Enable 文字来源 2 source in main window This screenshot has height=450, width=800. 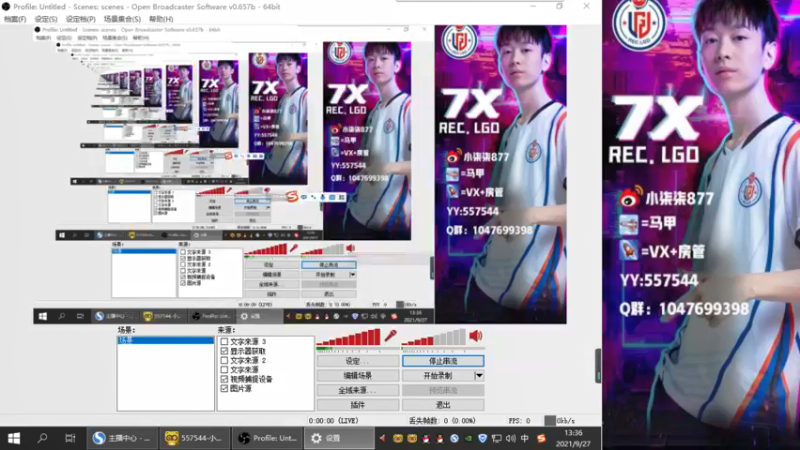(224, 360)
